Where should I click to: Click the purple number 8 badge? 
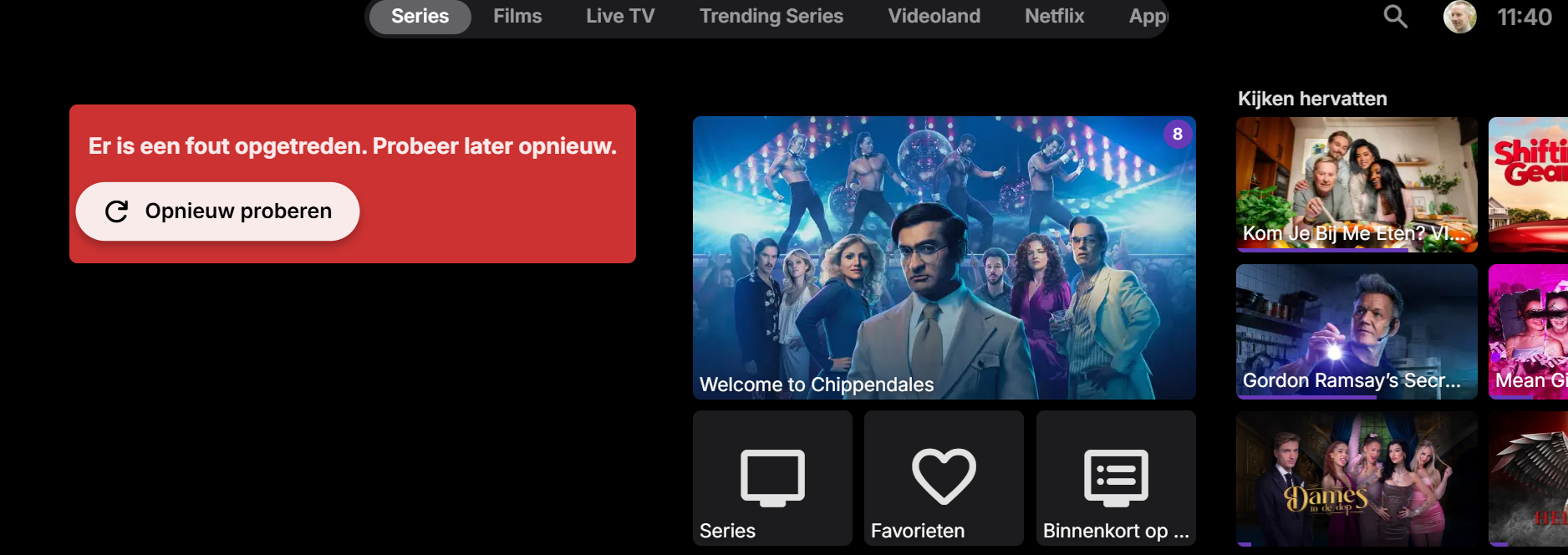[x=1178, y=134]
